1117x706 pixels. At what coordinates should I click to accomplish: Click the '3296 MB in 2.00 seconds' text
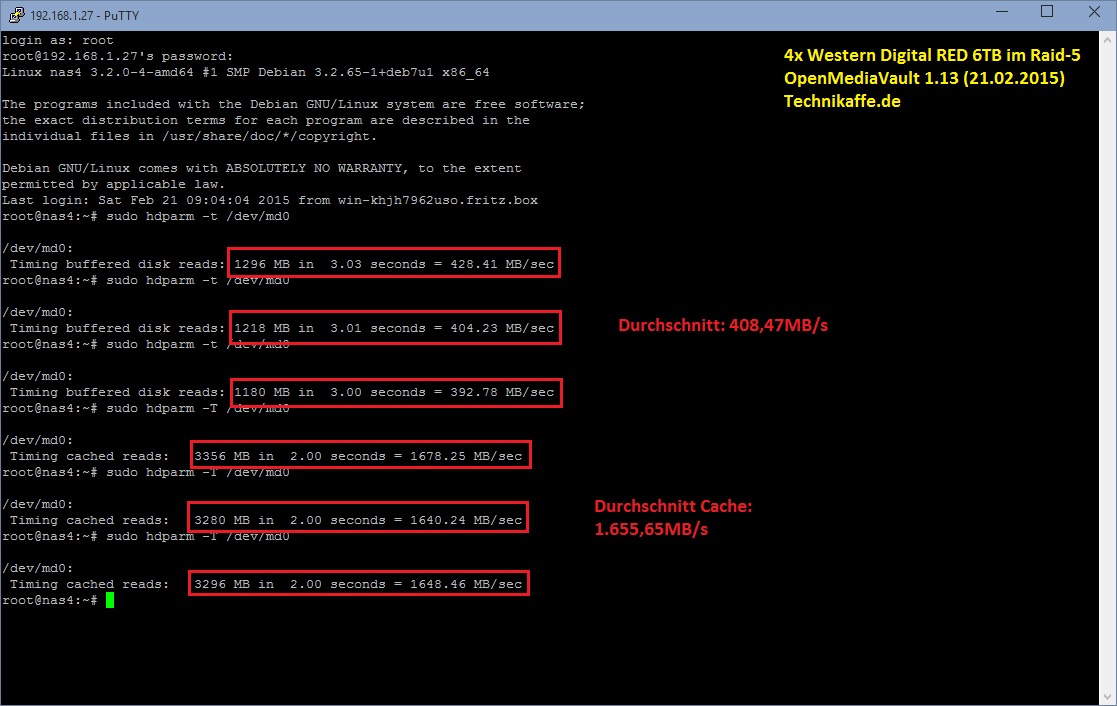pos(290,584)
